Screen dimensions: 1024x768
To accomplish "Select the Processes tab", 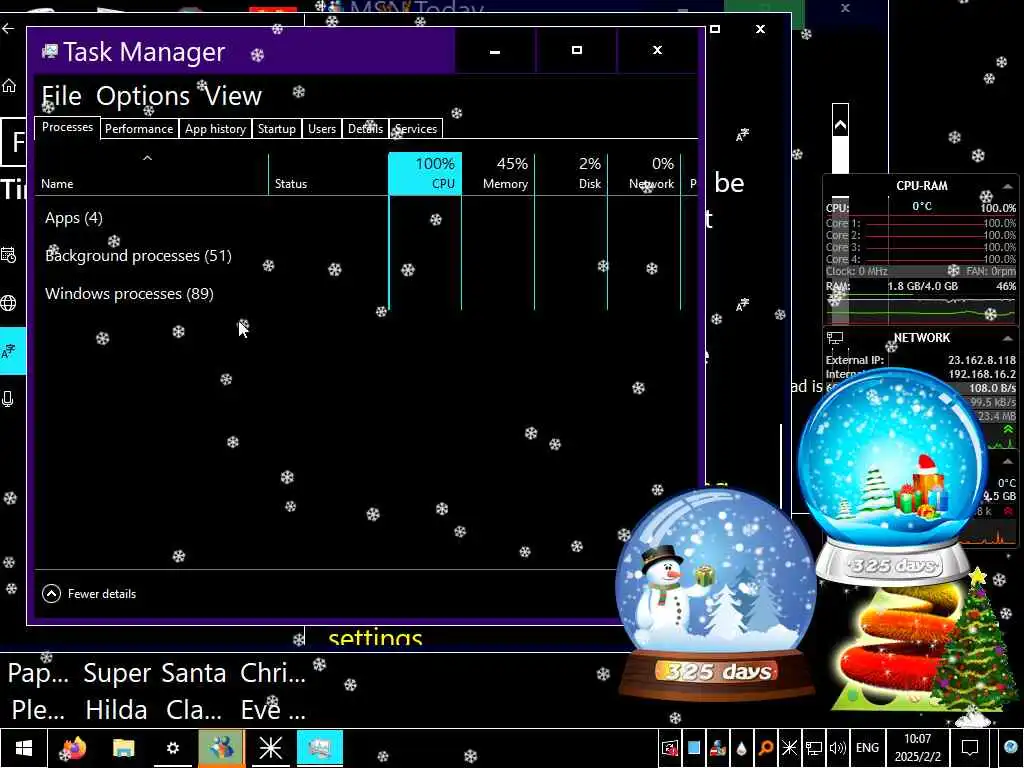I will click(67, 127).
